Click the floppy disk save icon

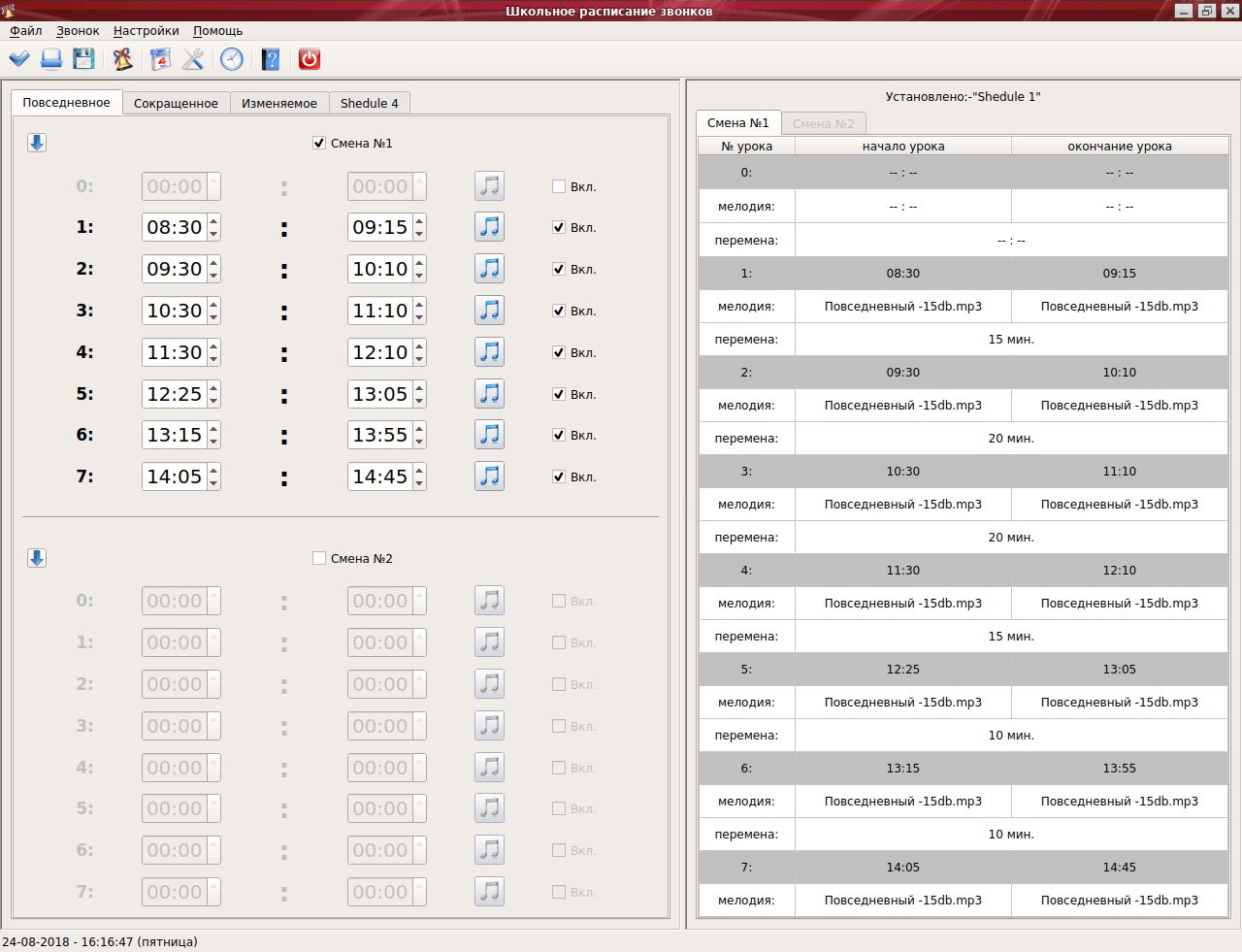(83, 59)
